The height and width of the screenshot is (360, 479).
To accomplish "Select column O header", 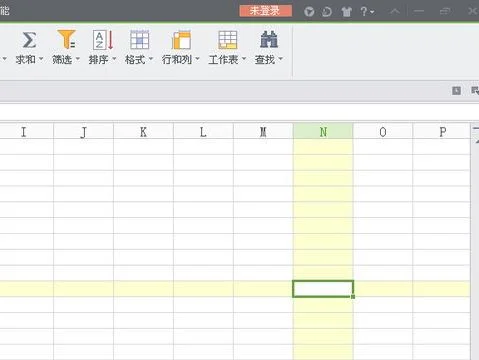I will click(x=383, y=132).
